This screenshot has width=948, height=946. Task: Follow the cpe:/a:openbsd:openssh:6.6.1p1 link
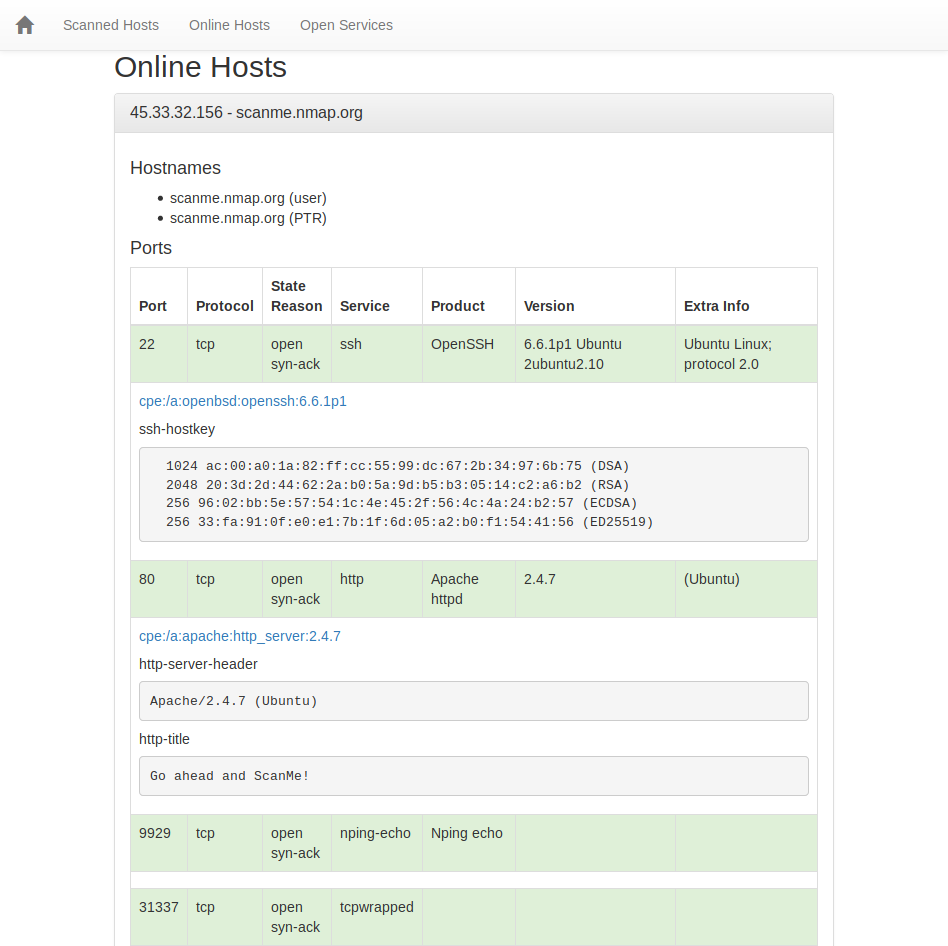tap(240, 400)
